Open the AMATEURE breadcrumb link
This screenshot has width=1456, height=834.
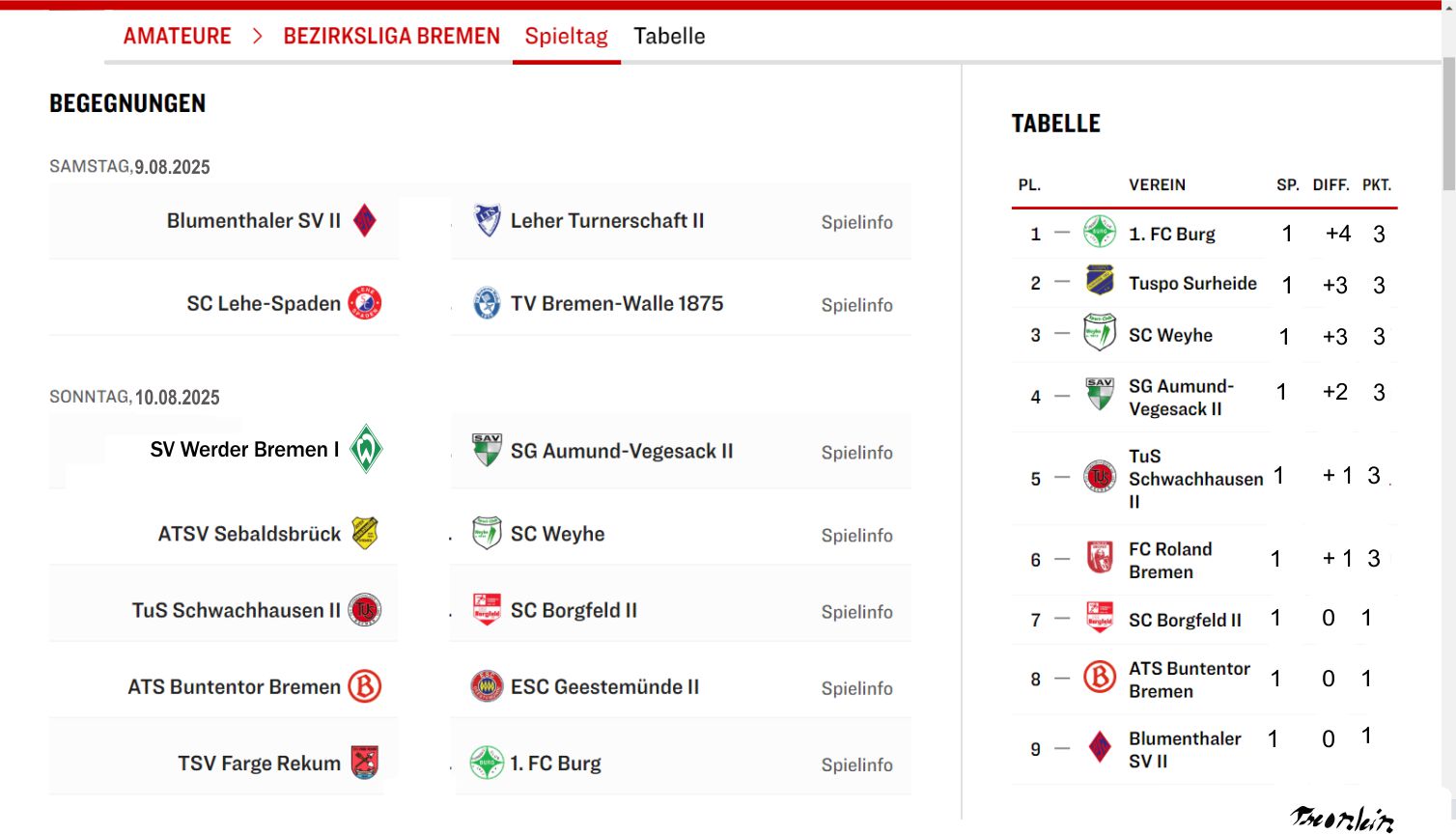coord(178,37)
